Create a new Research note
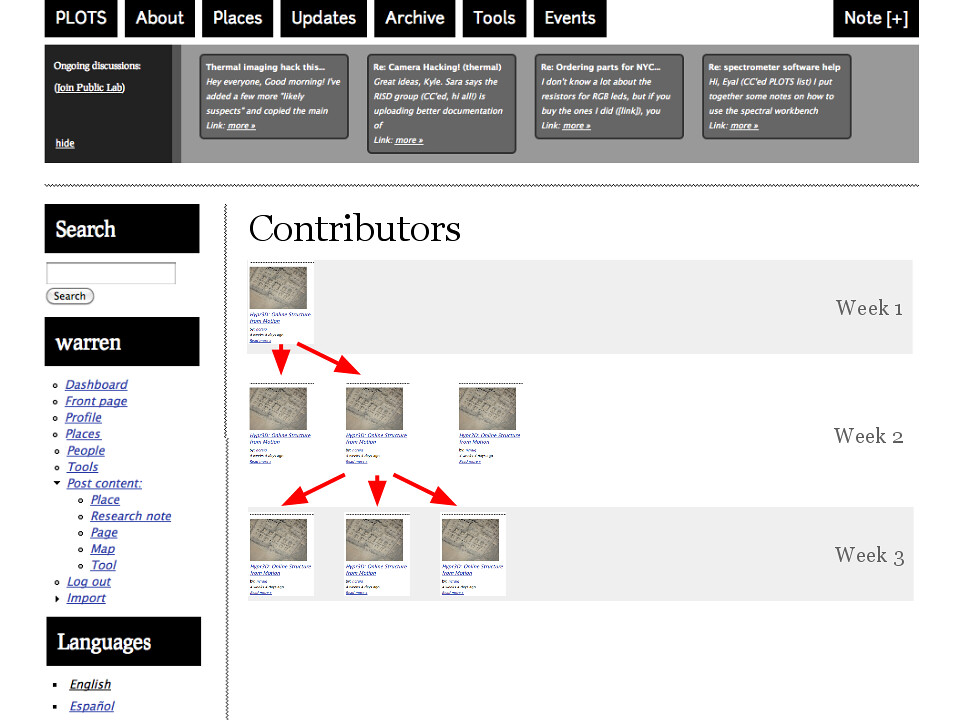Screen dimensions: 960x720 pos(131,517)
